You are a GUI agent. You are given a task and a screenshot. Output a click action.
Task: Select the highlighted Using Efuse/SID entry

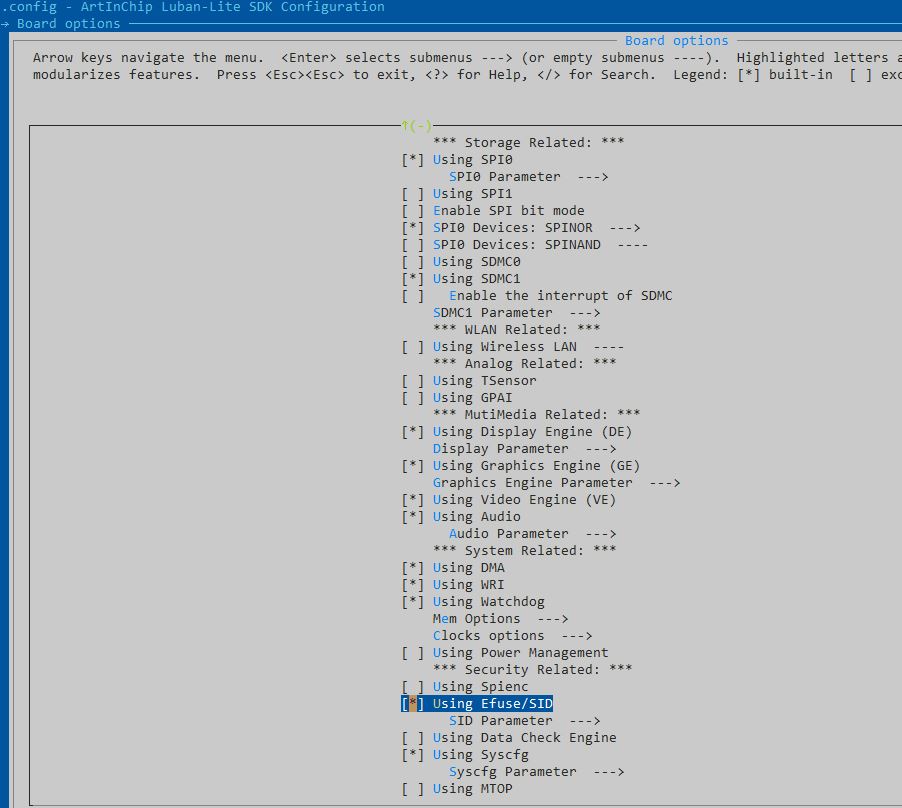492,704
